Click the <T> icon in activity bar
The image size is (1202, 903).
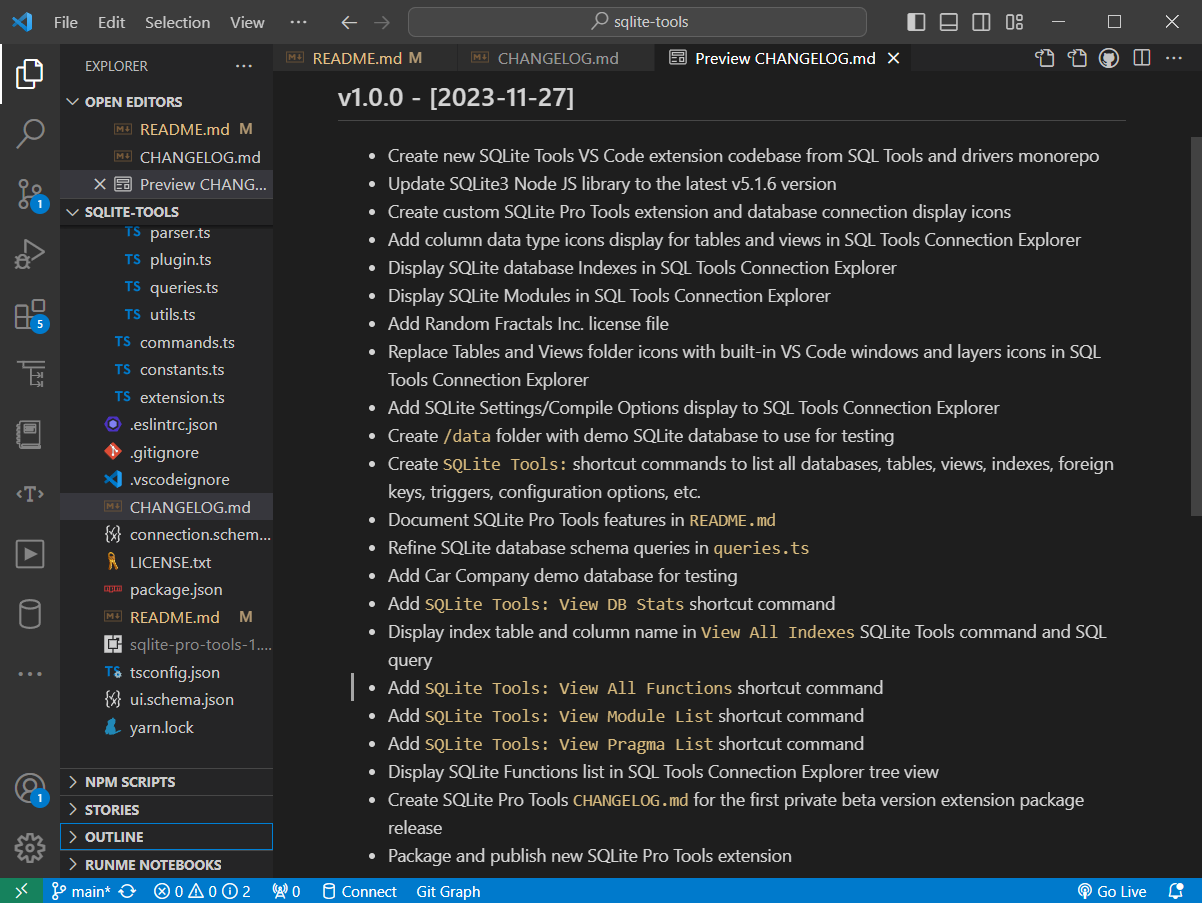pyautogui.click(x=30, y=493)
